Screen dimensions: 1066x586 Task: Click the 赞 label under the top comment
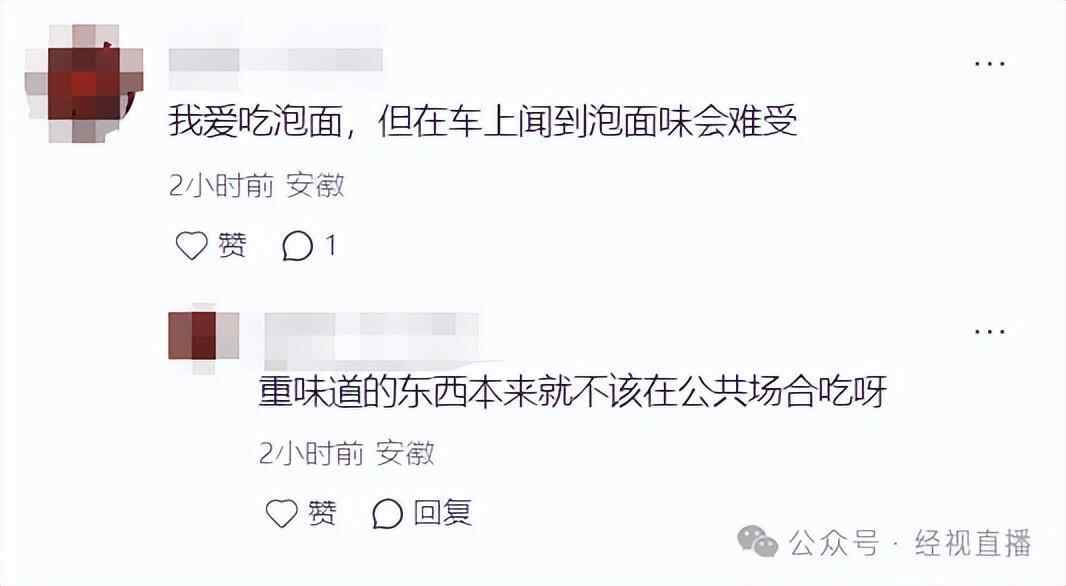(x=232, y=245)
